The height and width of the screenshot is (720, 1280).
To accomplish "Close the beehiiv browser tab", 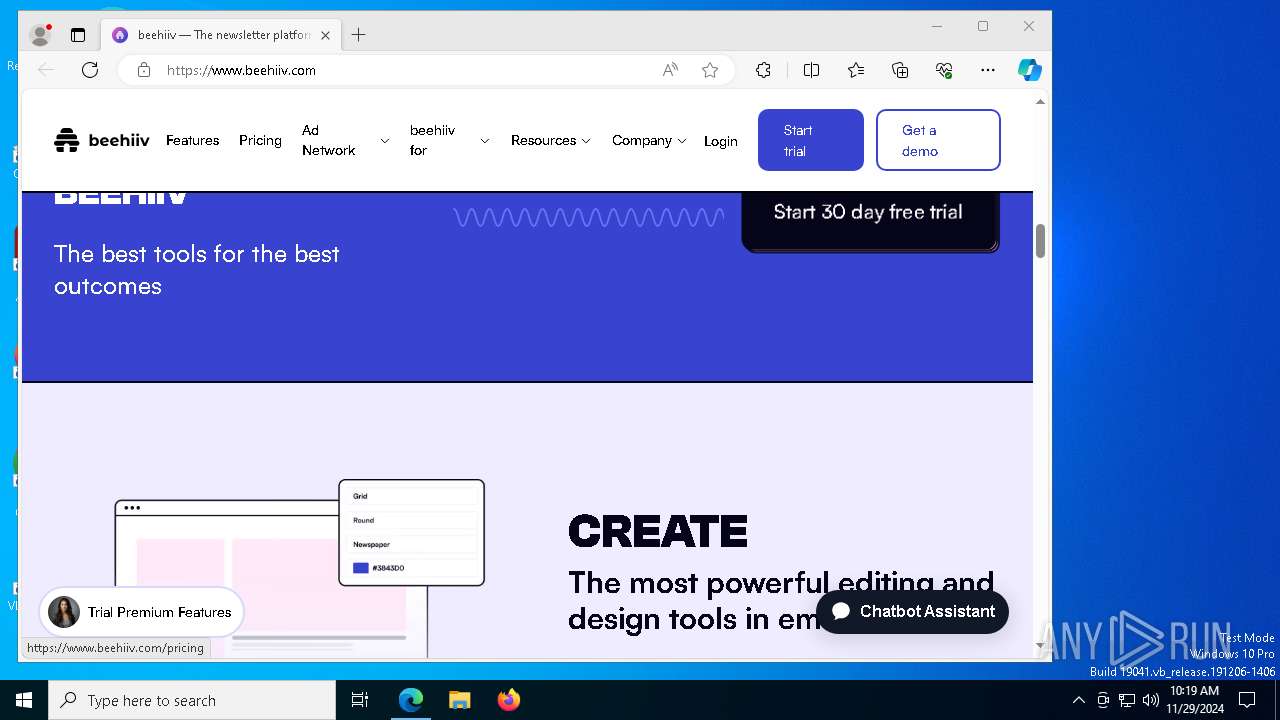I will [x=325, y=35].
